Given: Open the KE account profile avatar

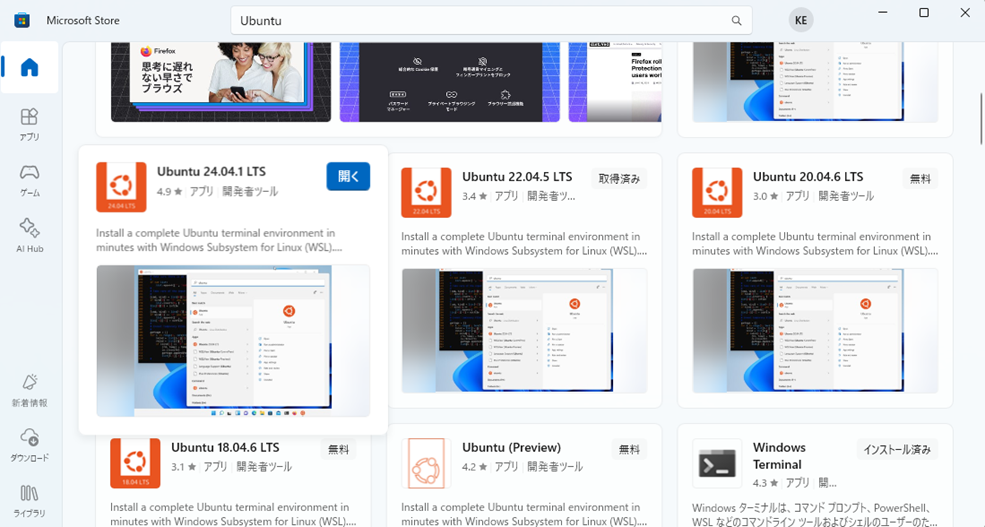Looking at the screenshot, I should pos(801,20).
